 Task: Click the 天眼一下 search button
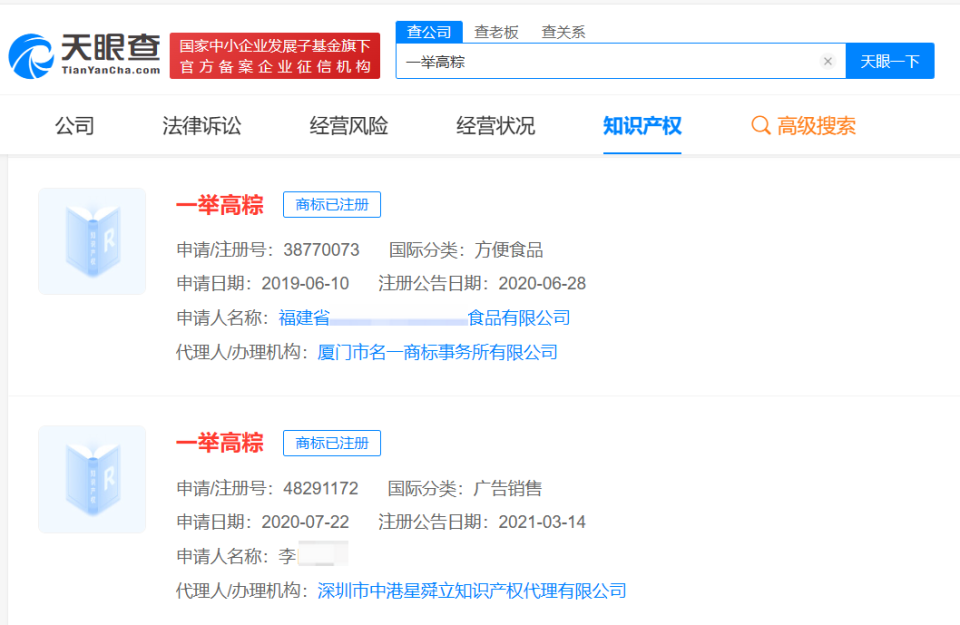[890, 61]
